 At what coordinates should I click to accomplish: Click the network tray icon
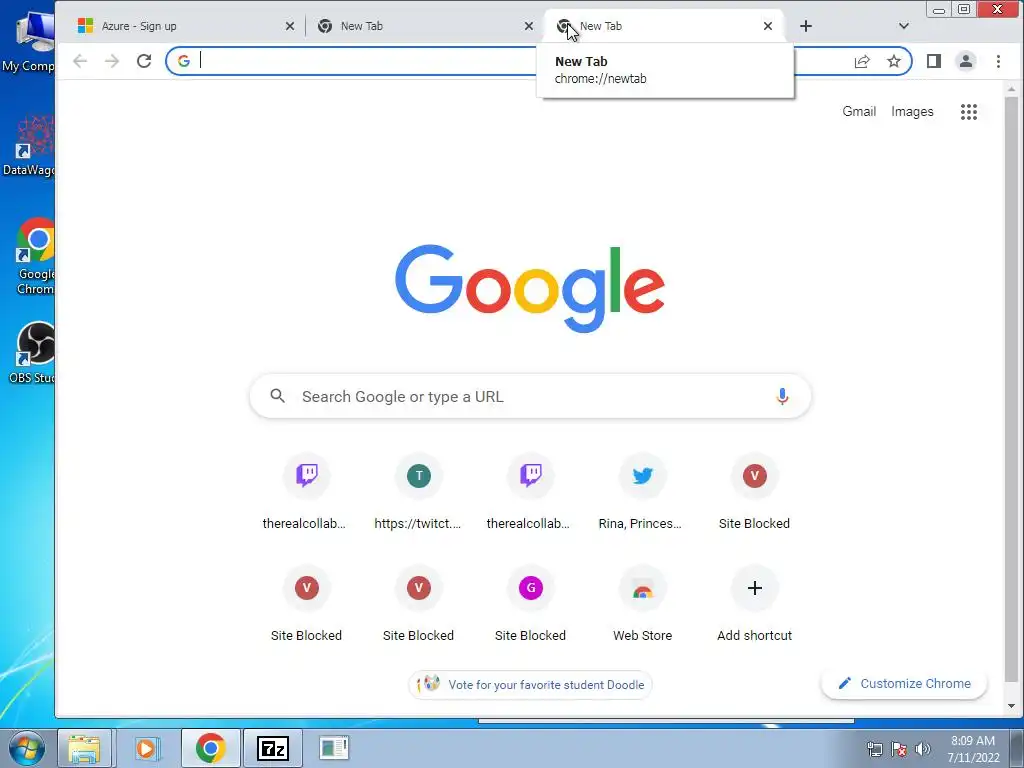874,749
